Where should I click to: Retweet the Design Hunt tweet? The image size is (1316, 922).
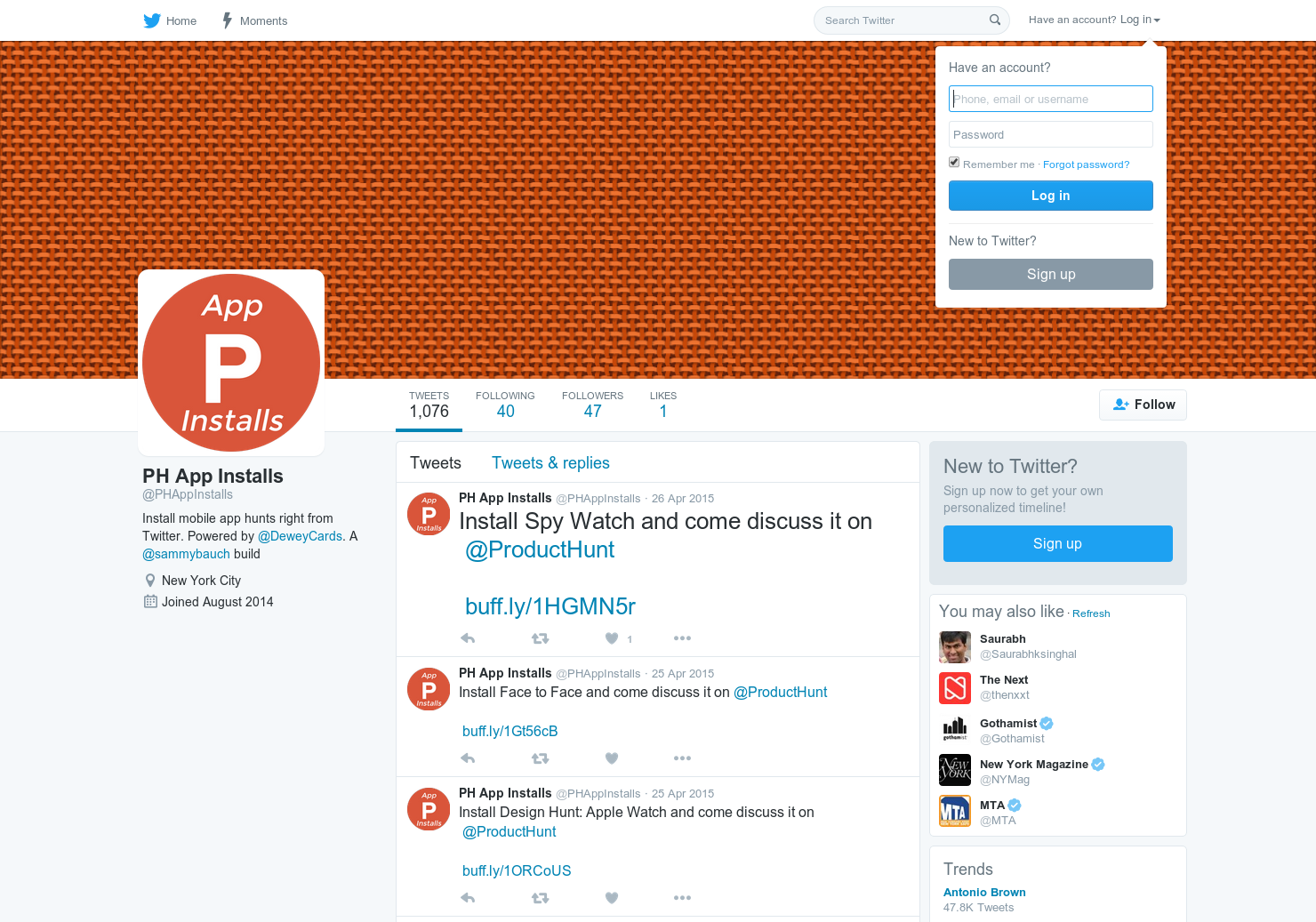click(x=540, y=898)
